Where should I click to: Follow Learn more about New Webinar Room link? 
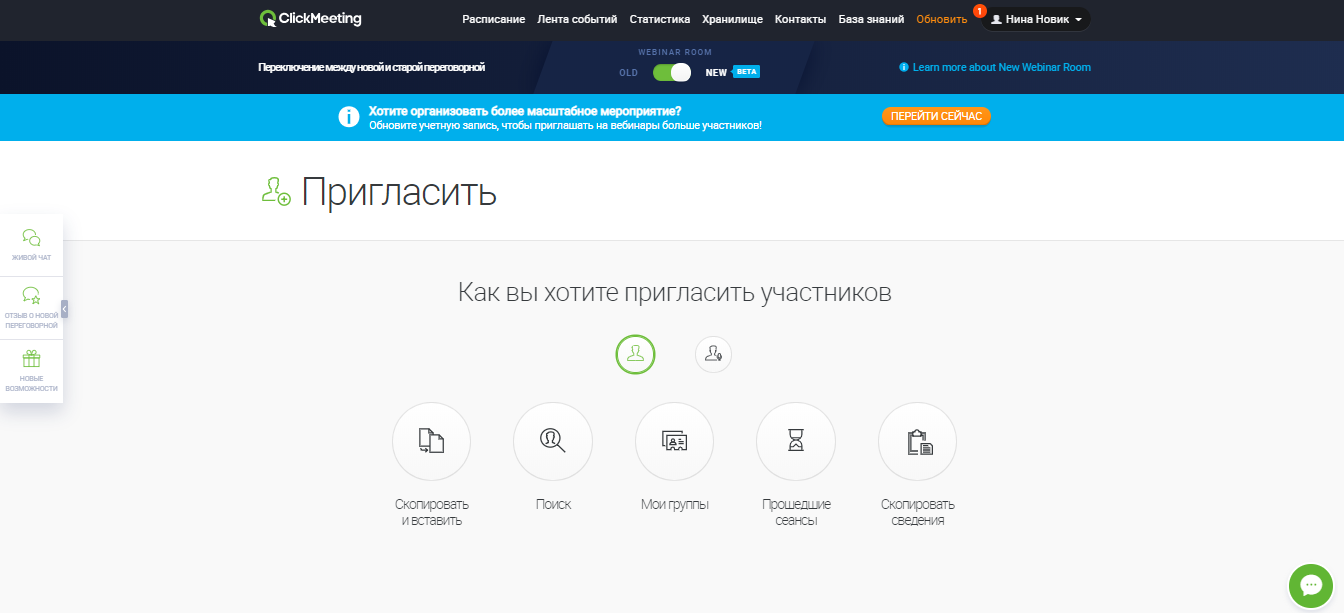(1001, 67)
